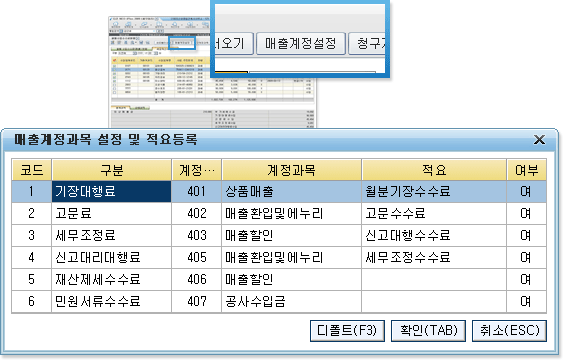Click code number 4 cell
This screenshot has height=364, width=569.
32,258
